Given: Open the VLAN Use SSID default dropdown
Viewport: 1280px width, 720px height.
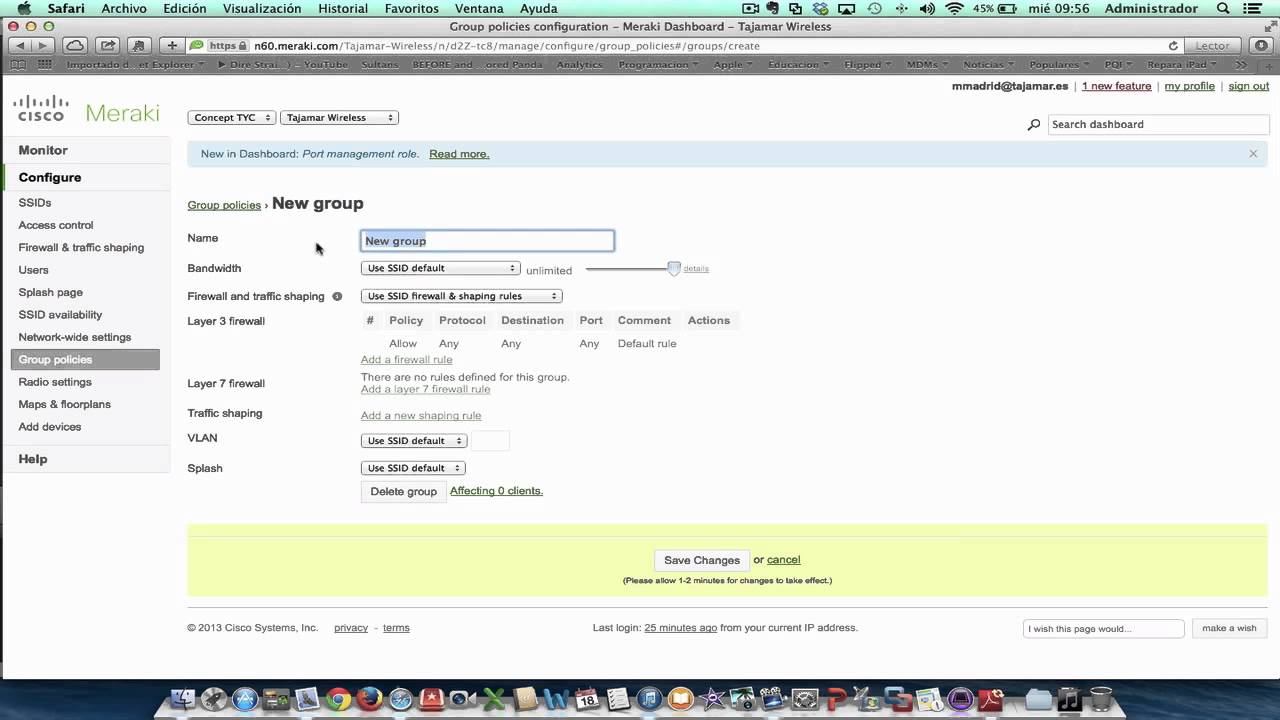Looking at the screenshot, I should 414,441.
